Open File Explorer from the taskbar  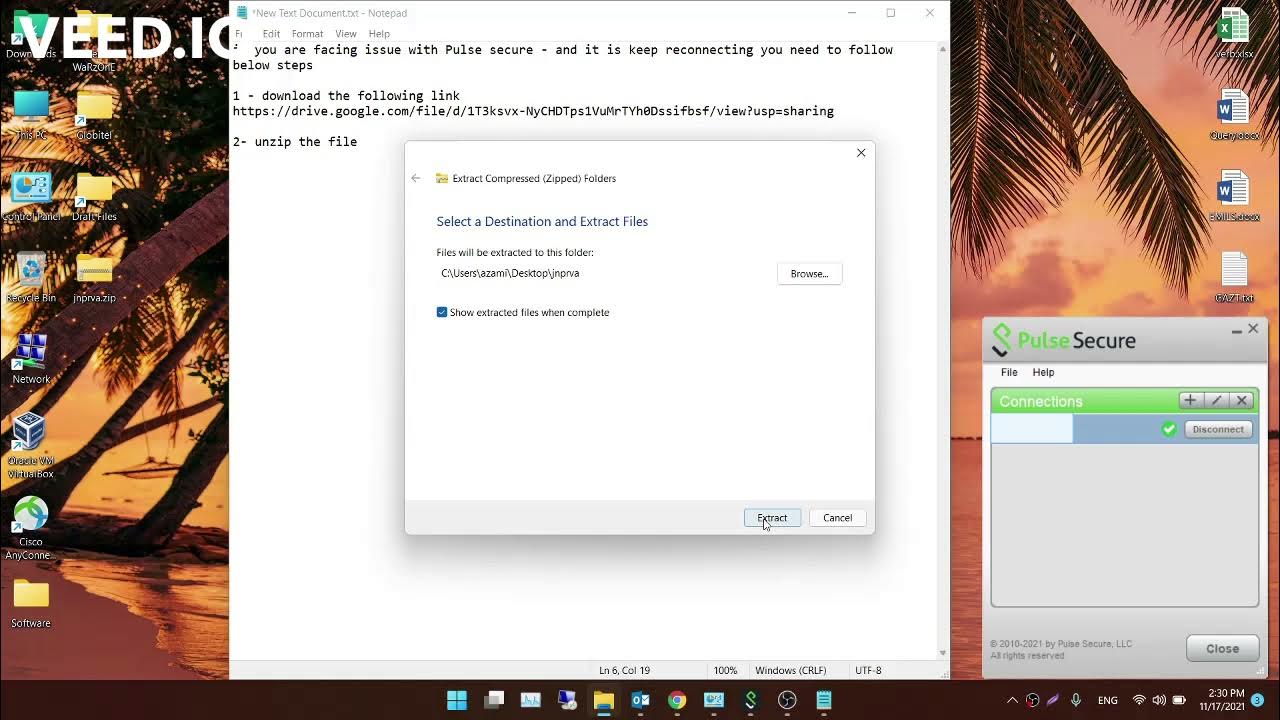click(x=604, y=700)
